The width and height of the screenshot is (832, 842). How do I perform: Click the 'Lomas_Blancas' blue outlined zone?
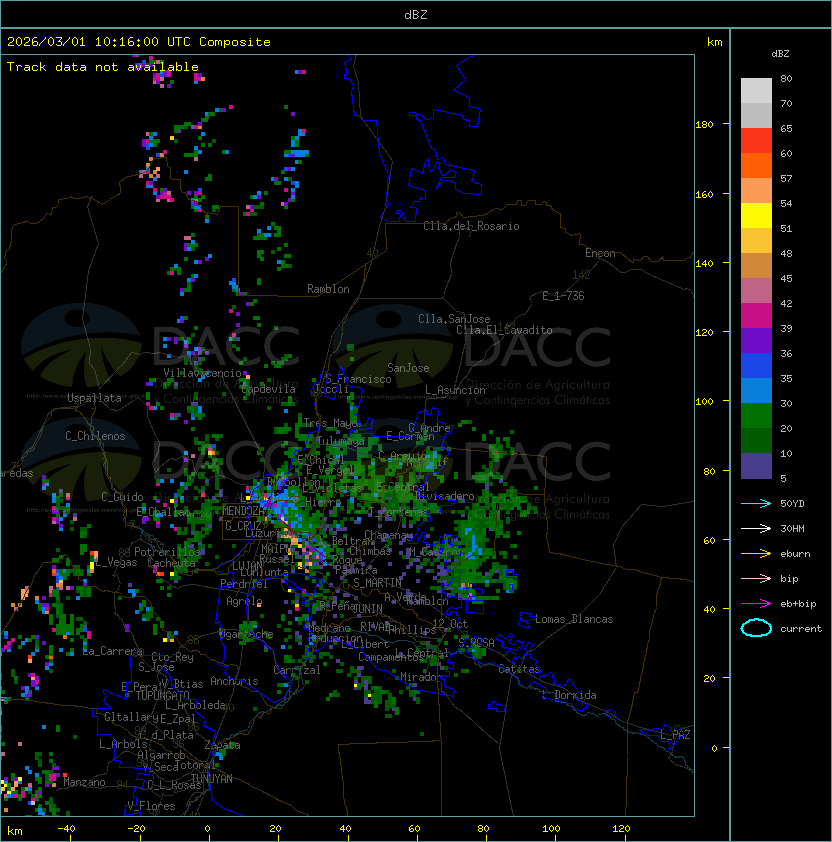(526, 620)
